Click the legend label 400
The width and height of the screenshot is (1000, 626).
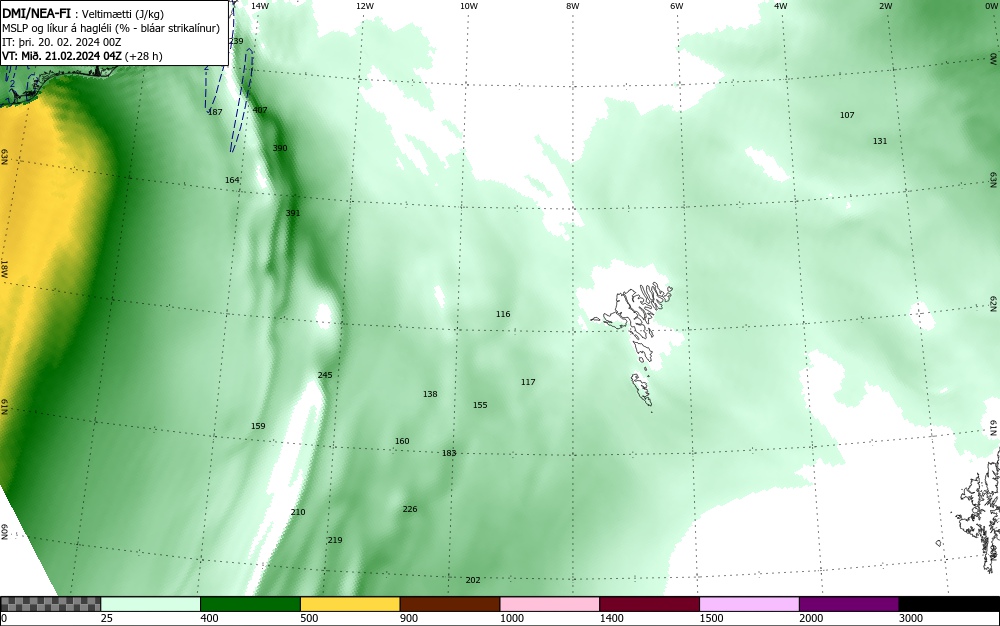(x=209, y=618)
